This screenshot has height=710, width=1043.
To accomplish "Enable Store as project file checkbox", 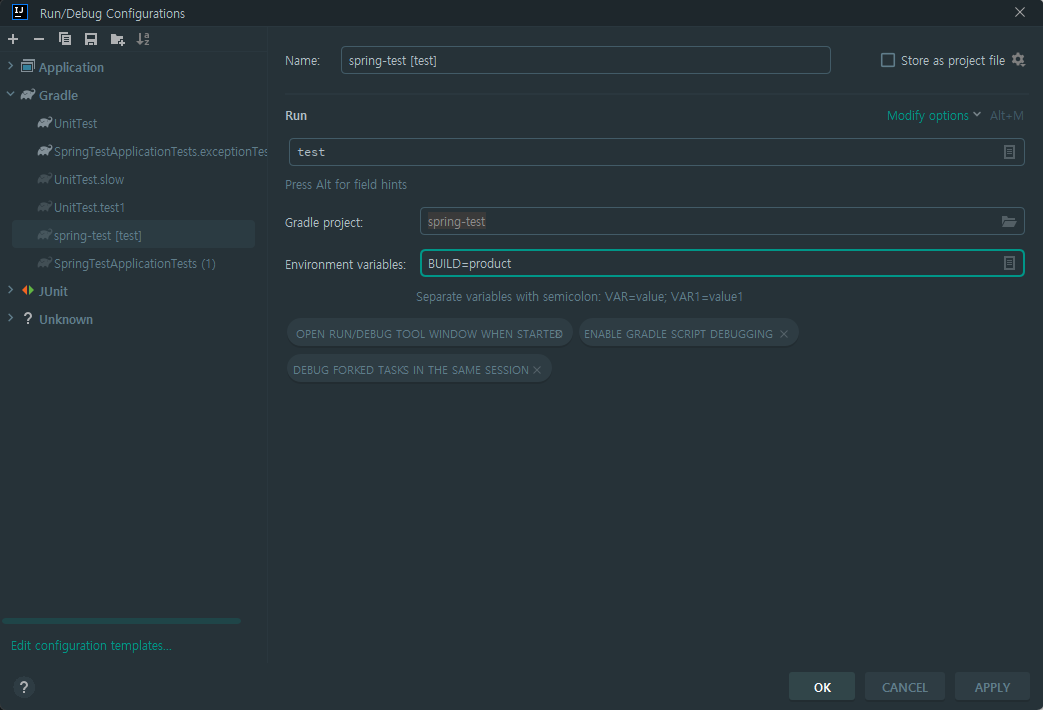I will pyautogui.click(x=887, y=61).
